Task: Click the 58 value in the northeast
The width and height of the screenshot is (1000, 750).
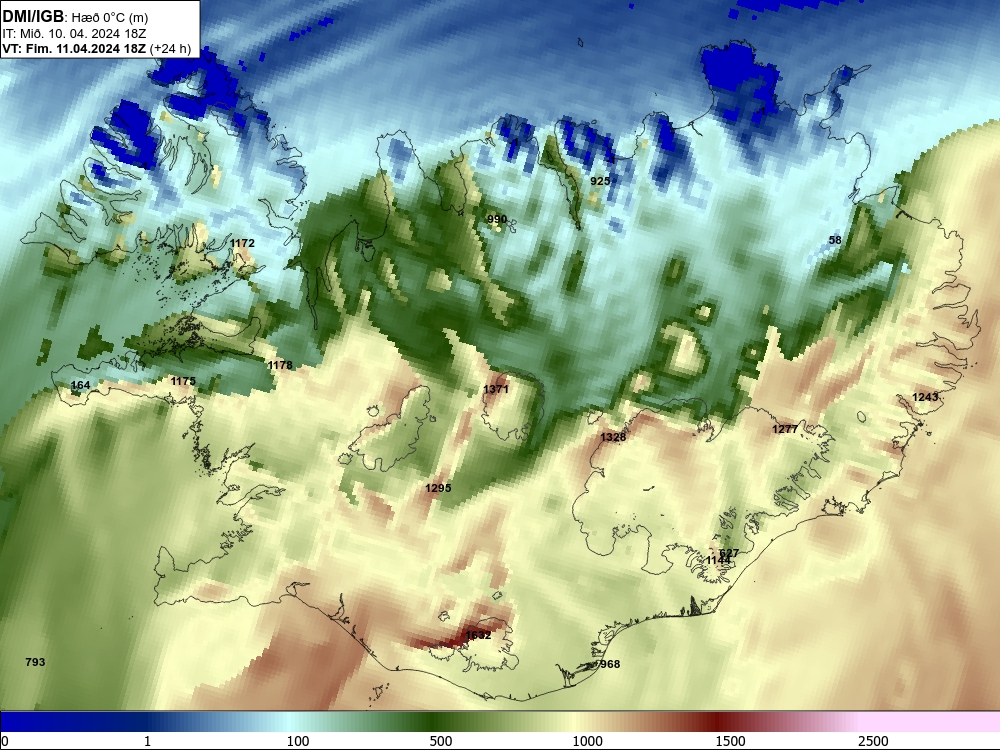Action: click(835, 240)
